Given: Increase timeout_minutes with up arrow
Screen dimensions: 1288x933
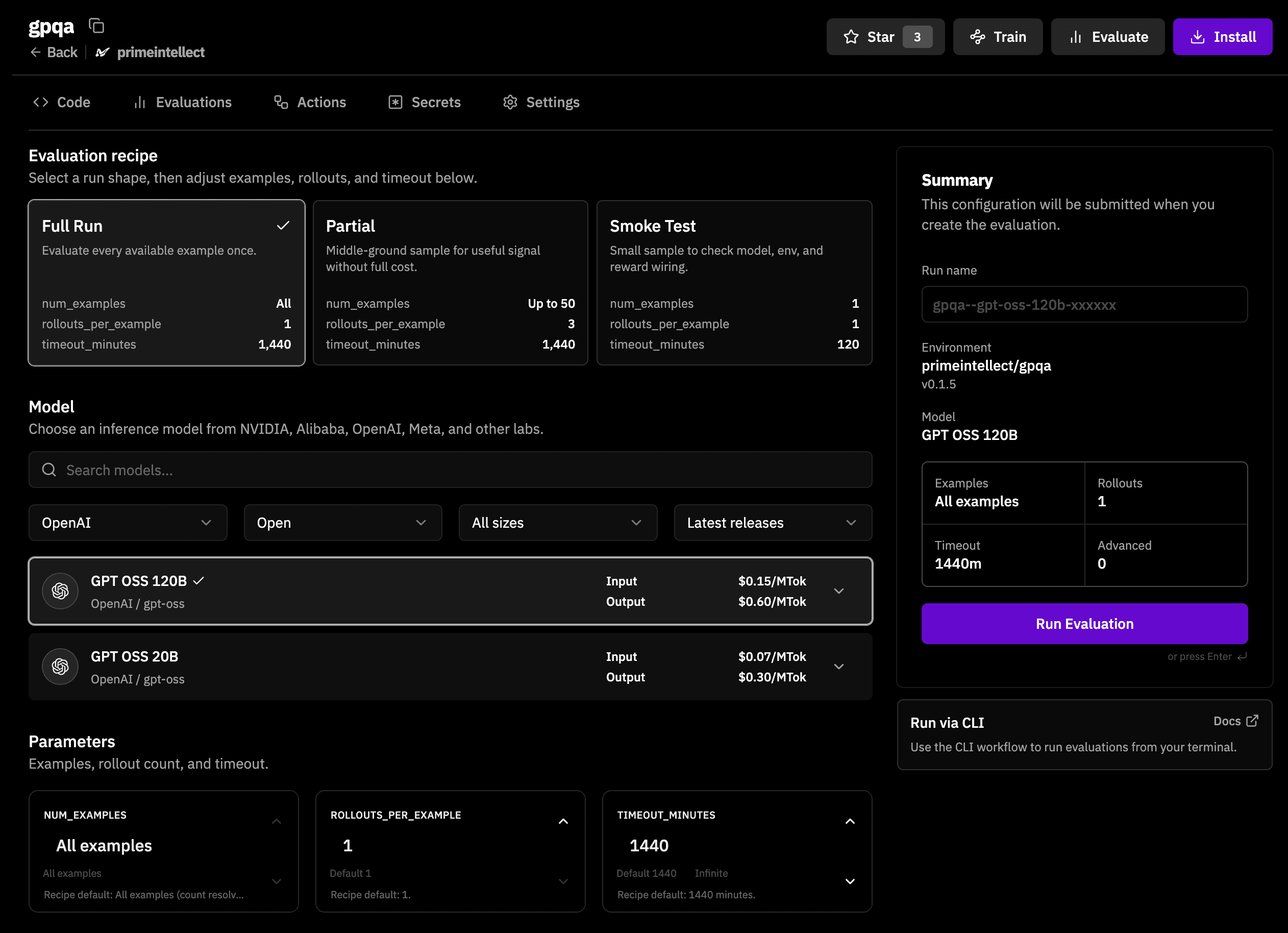Looking at the screenshot, I should pos(850,822).
